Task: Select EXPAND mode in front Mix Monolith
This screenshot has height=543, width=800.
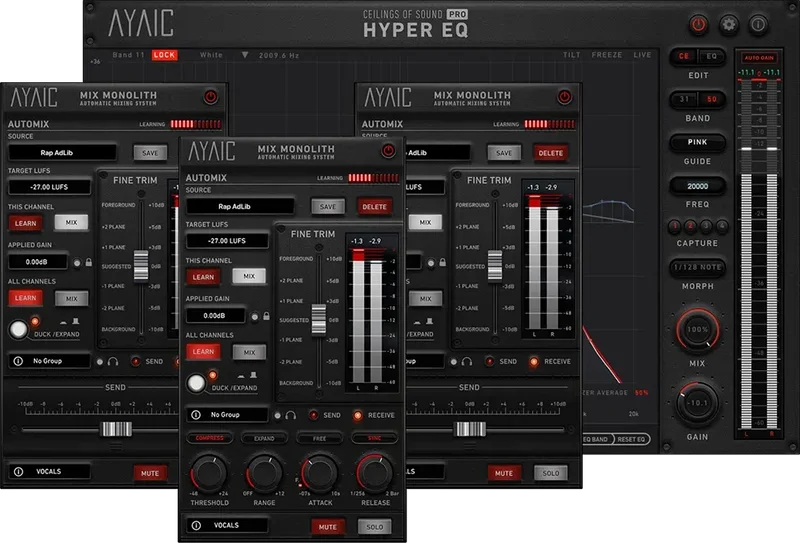Action: pyautogui.click(x=264, y=438)
